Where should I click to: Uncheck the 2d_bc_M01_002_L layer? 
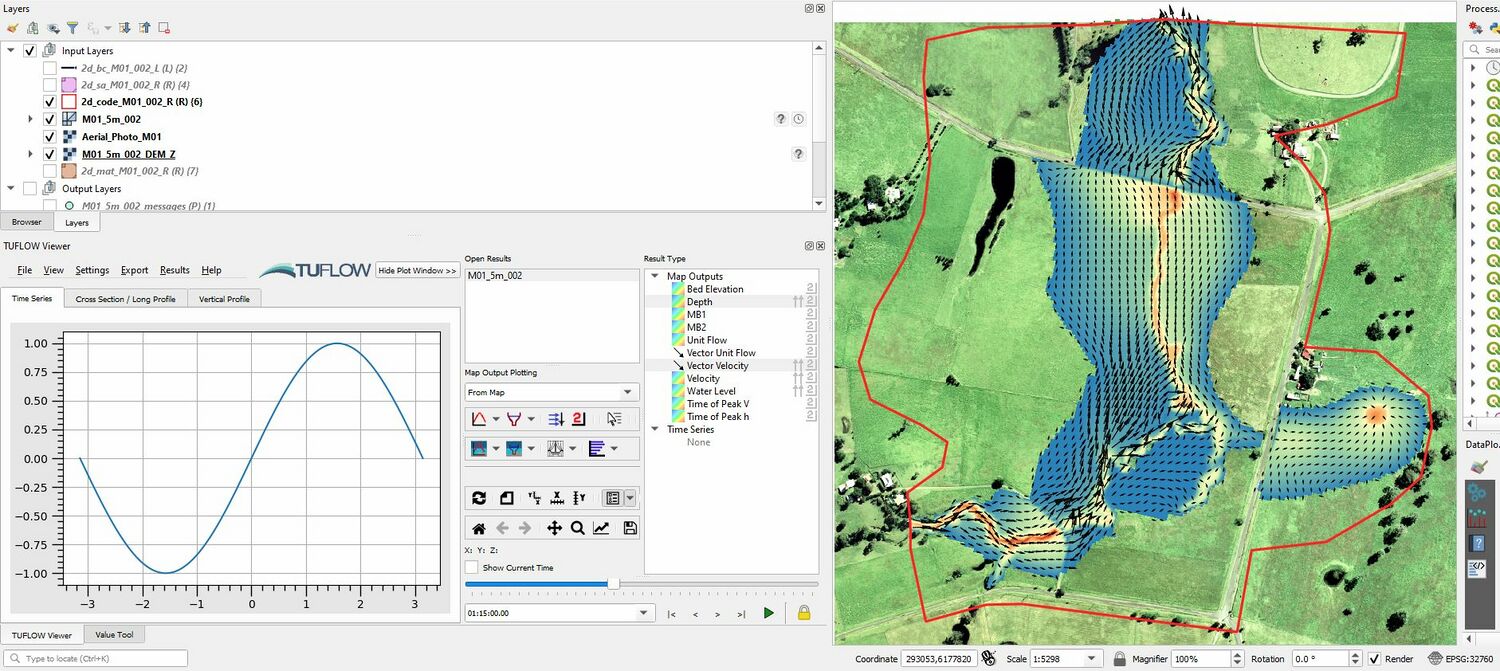(49, 67)
